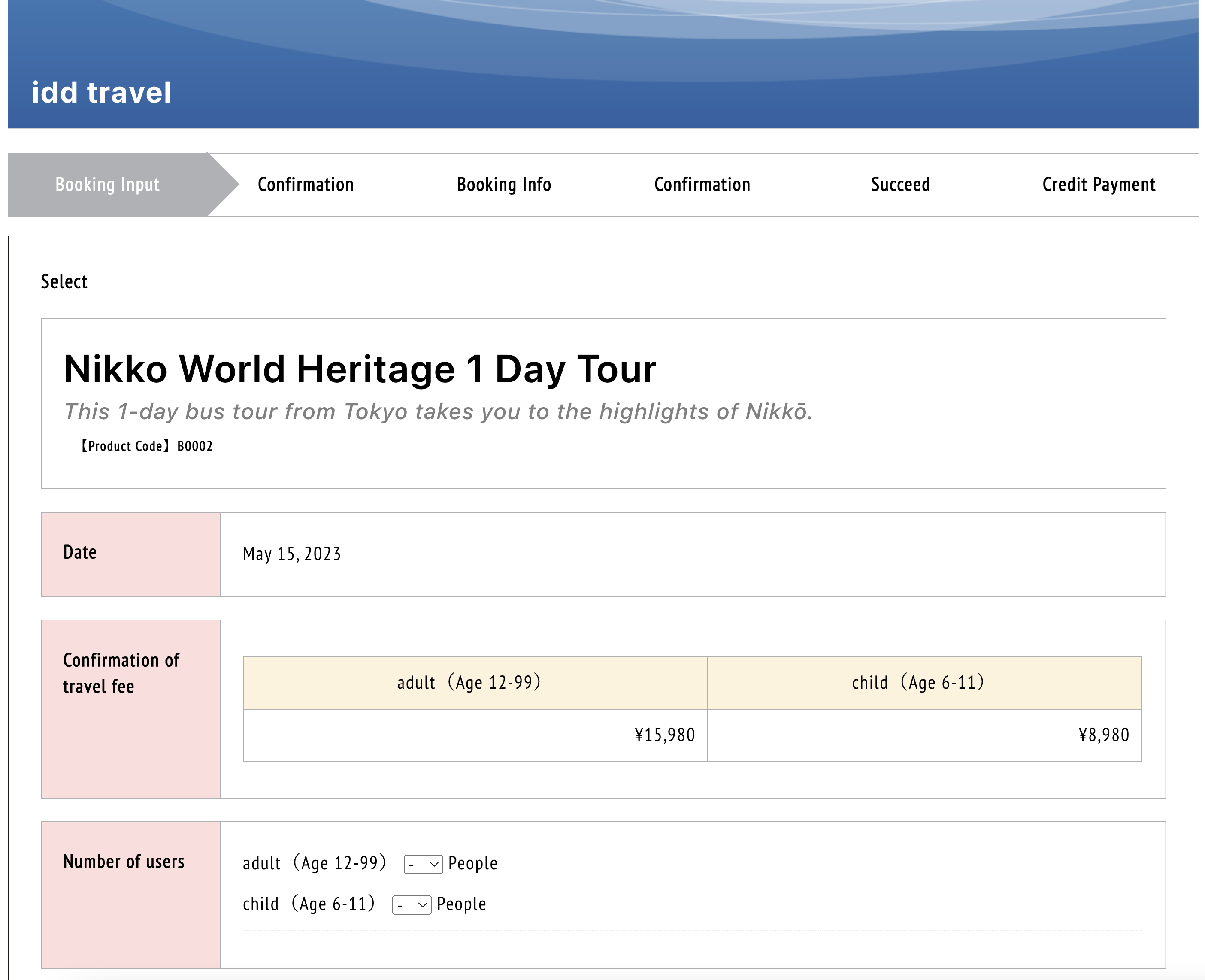This screenshot has height=980, width=1205.
Task: Click second Confirmation step before Succeed
Action: (702, 185)
